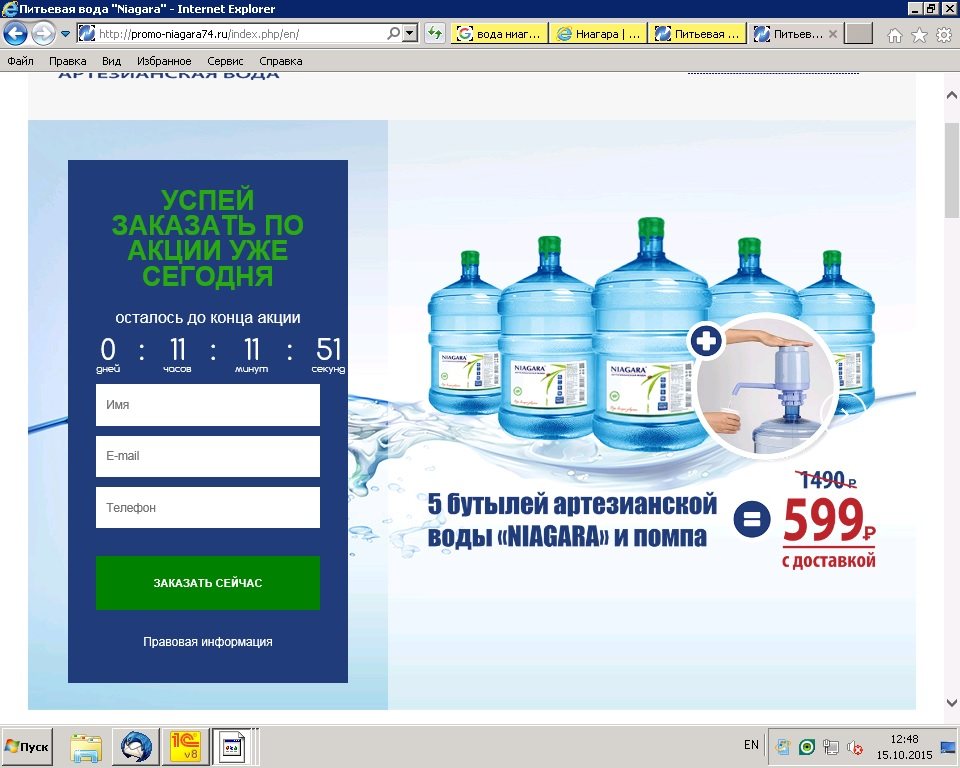Image resolution: width=960 pixels, height=768 pixels.
Task: Click the Show desktop button in tray corner
Action: tap(950, 747)
